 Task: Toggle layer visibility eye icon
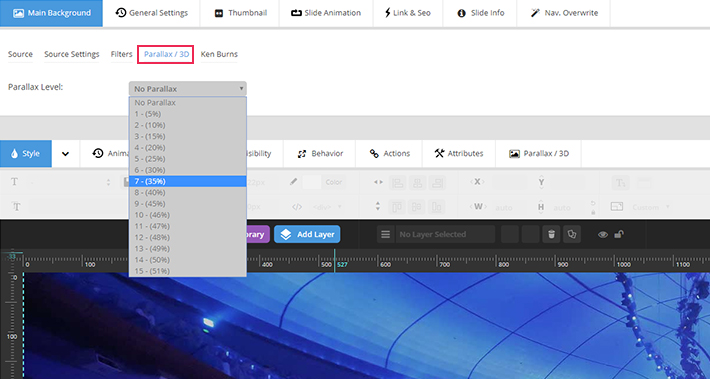[603, 235]
